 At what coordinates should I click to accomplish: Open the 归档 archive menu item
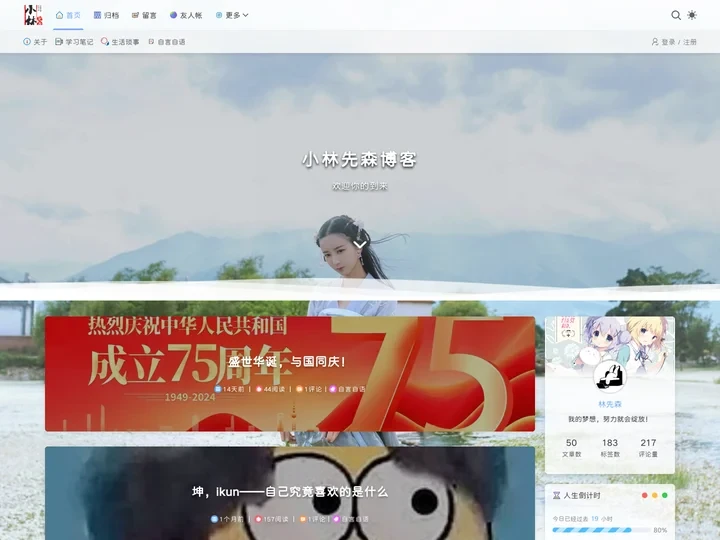[x=106, y=15]
